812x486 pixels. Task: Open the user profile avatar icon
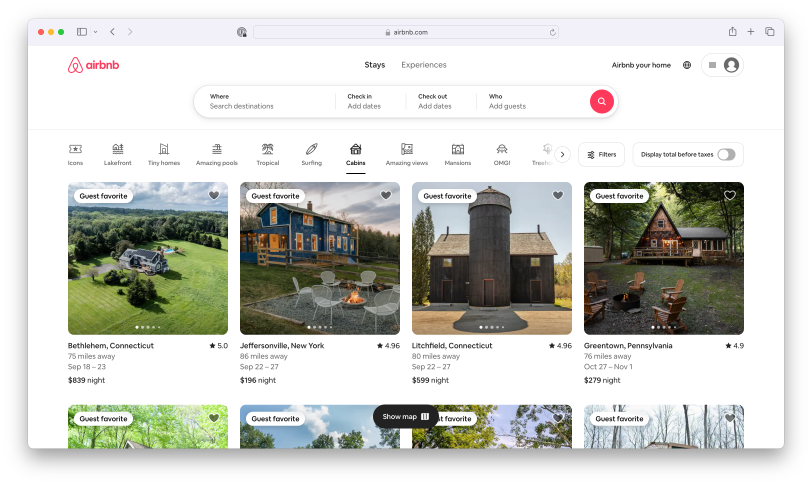tap(731, 65)
